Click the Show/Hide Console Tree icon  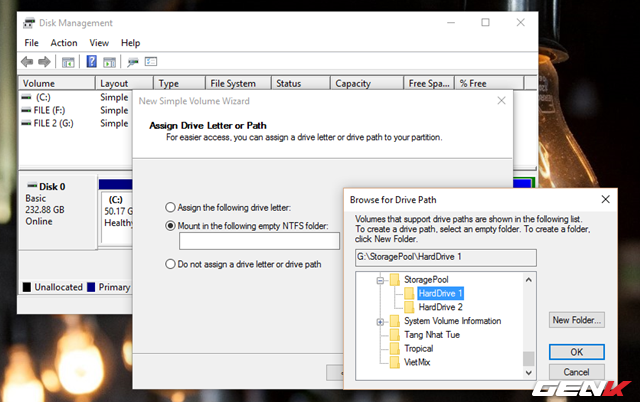tap(68, 62)
